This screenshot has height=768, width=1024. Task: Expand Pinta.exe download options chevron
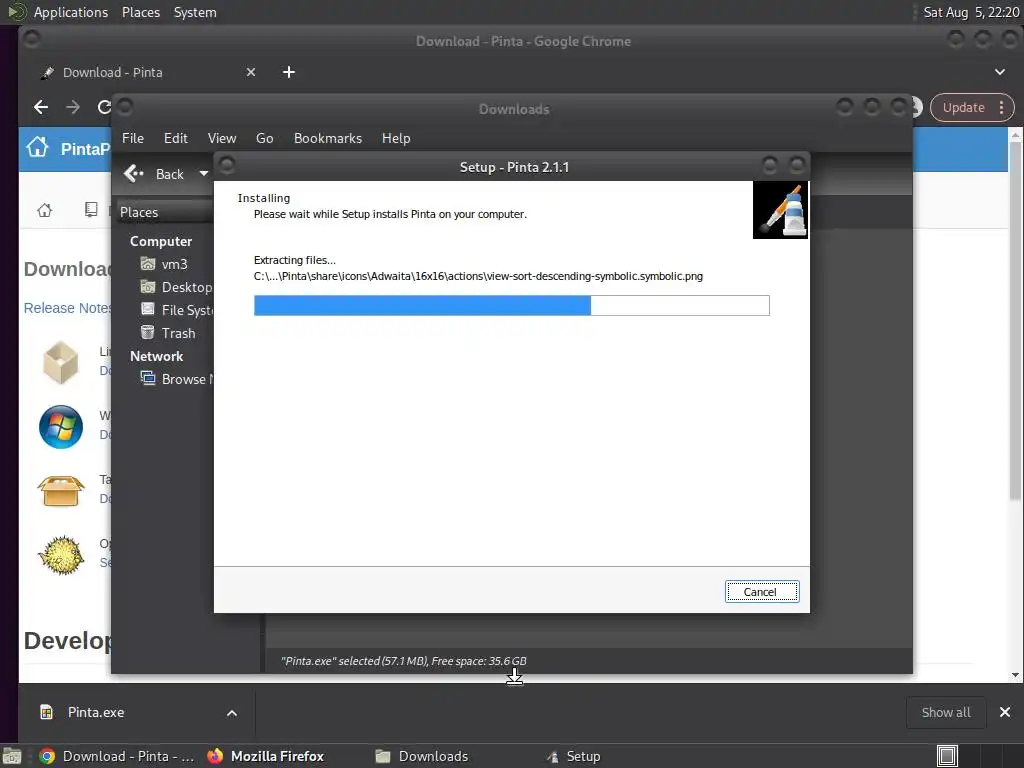(x=232, y=713)
